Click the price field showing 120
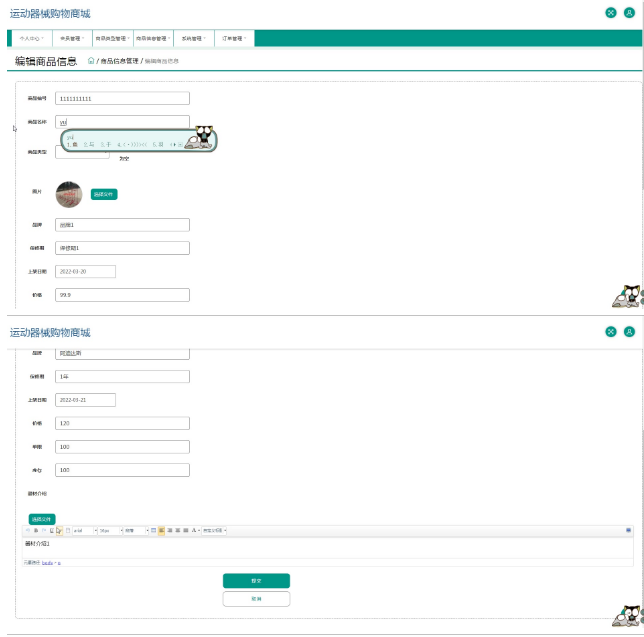Viewport: 644px width, 637px height. (x=122, y=423)
